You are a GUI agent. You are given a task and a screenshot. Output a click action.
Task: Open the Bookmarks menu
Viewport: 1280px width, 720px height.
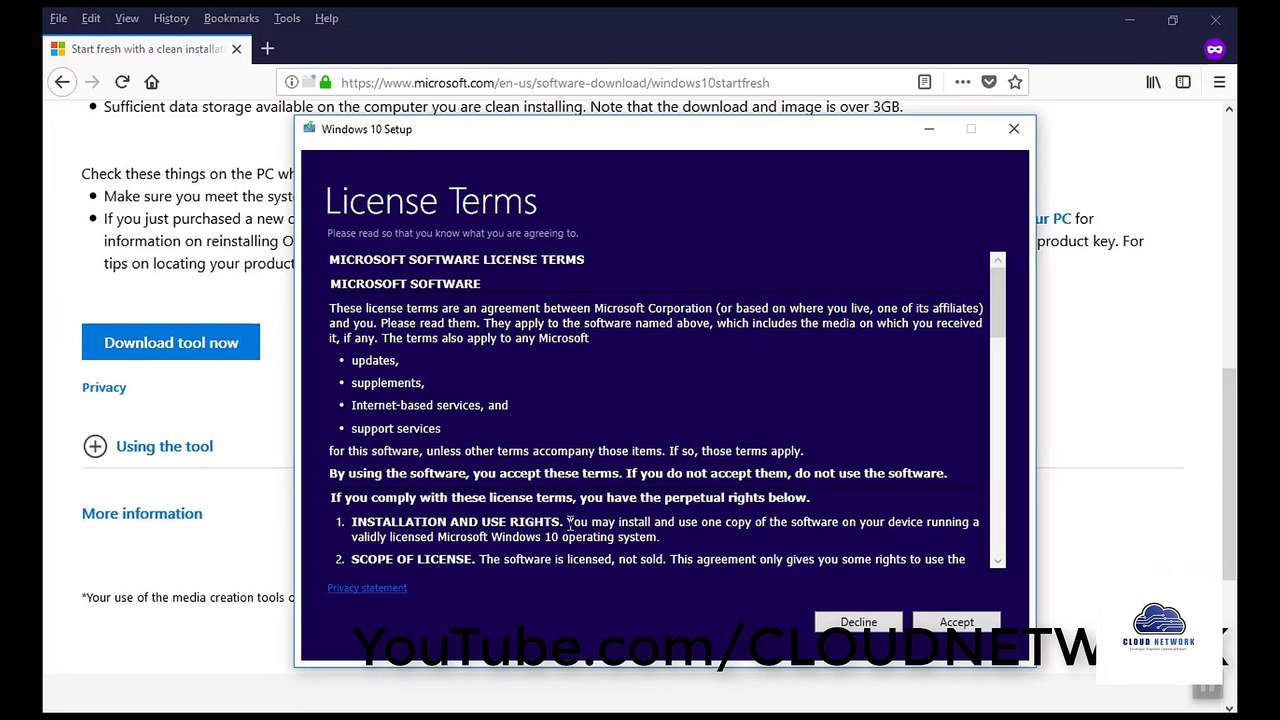click(231, 18)
